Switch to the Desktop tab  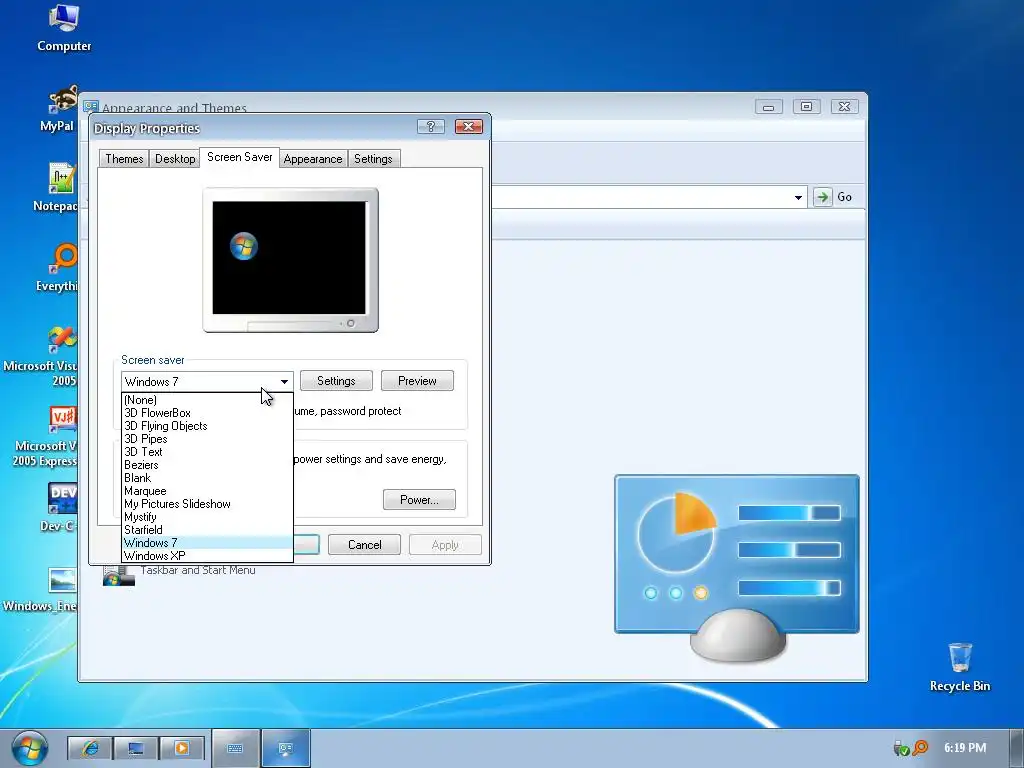coord(175,159)
